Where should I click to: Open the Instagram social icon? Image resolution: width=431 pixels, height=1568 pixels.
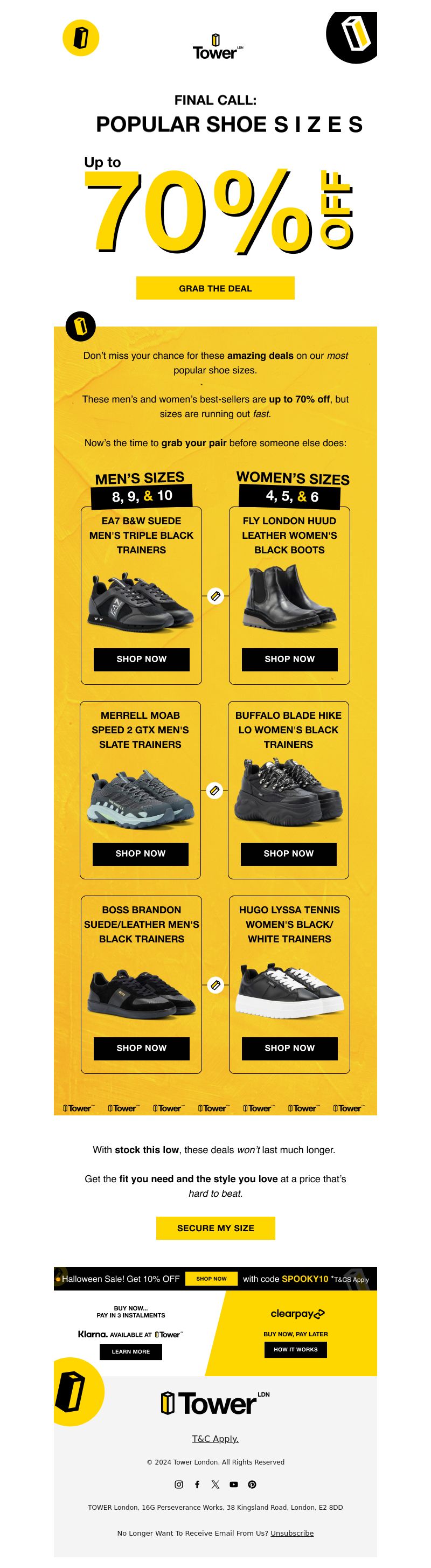(x=179, y=1484)
